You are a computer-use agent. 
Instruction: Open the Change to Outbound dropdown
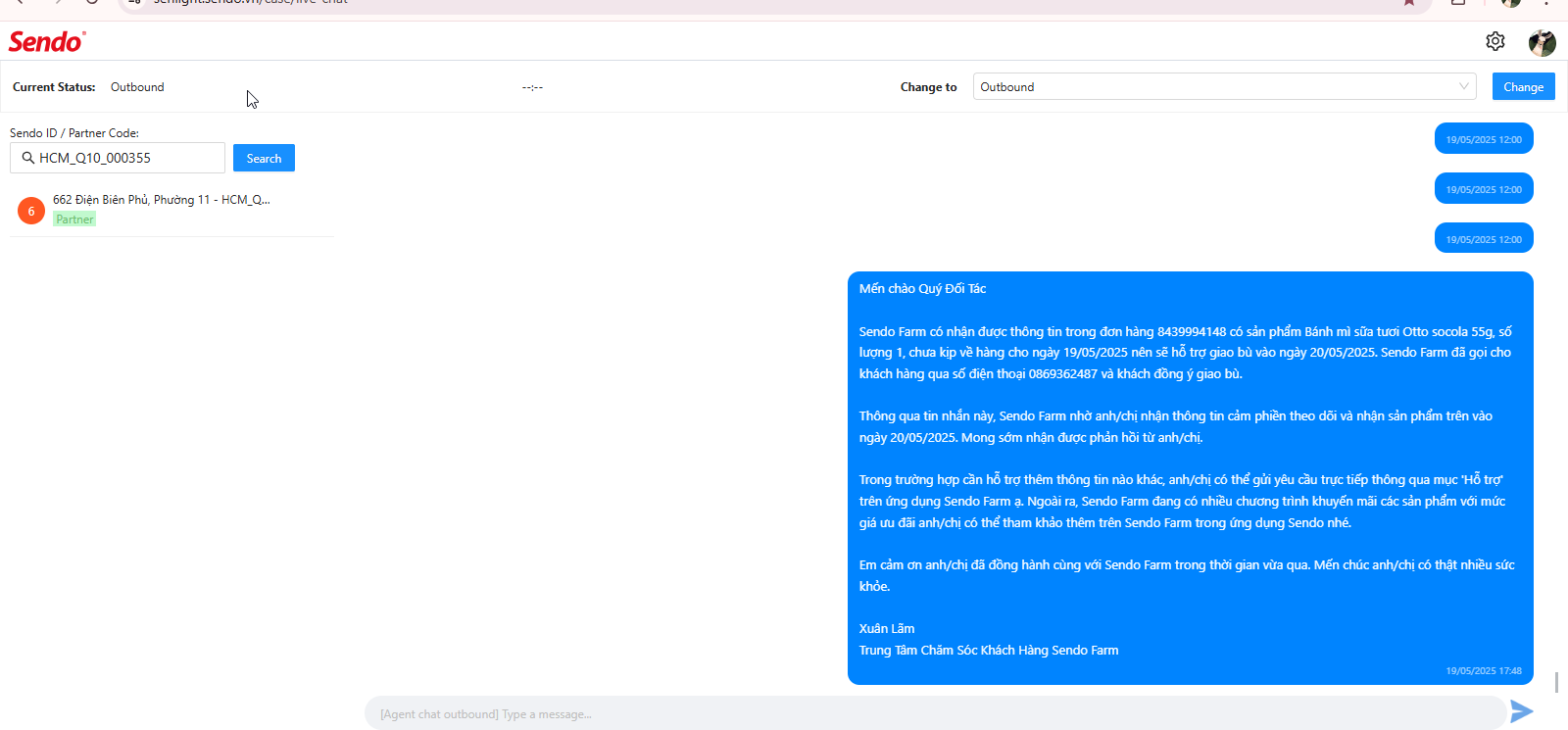(x=1224, y=86)
